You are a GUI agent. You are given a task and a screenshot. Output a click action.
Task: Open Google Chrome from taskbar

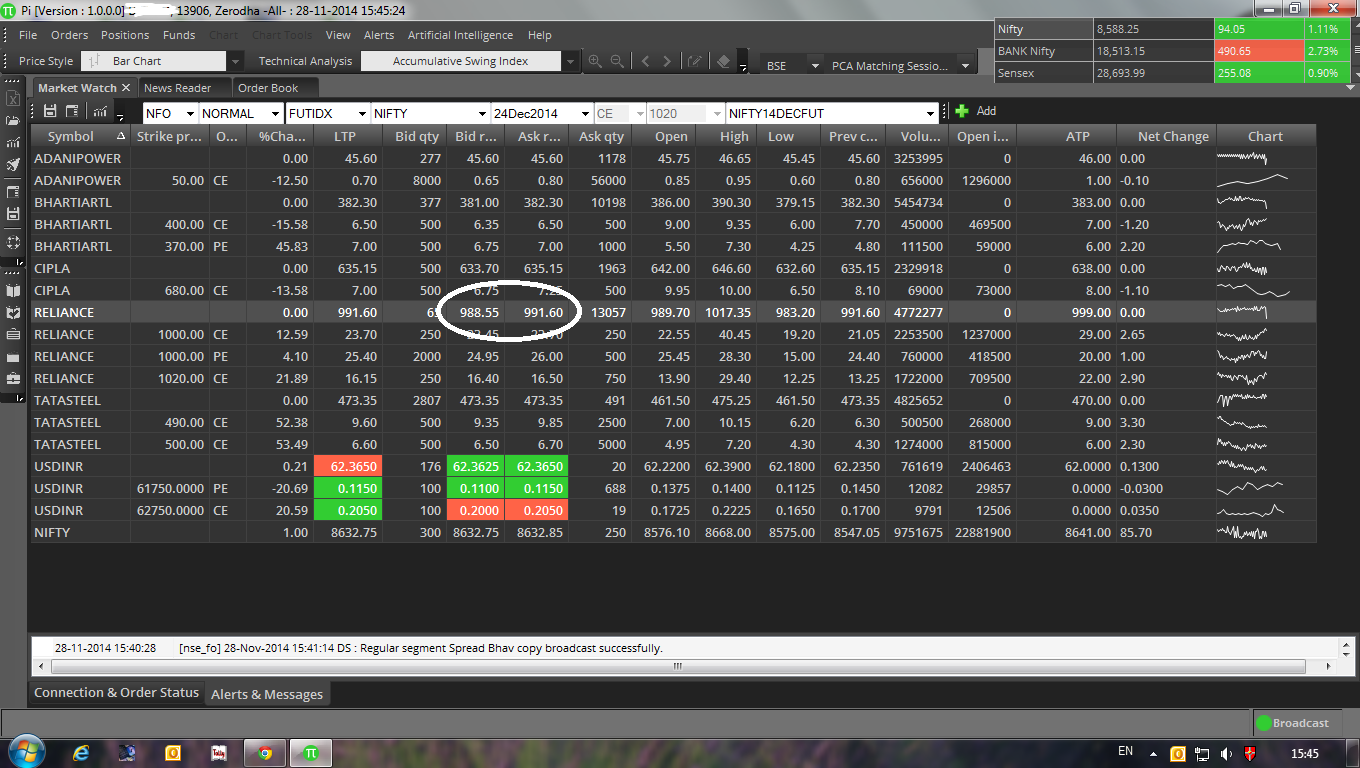click(265, 752)
